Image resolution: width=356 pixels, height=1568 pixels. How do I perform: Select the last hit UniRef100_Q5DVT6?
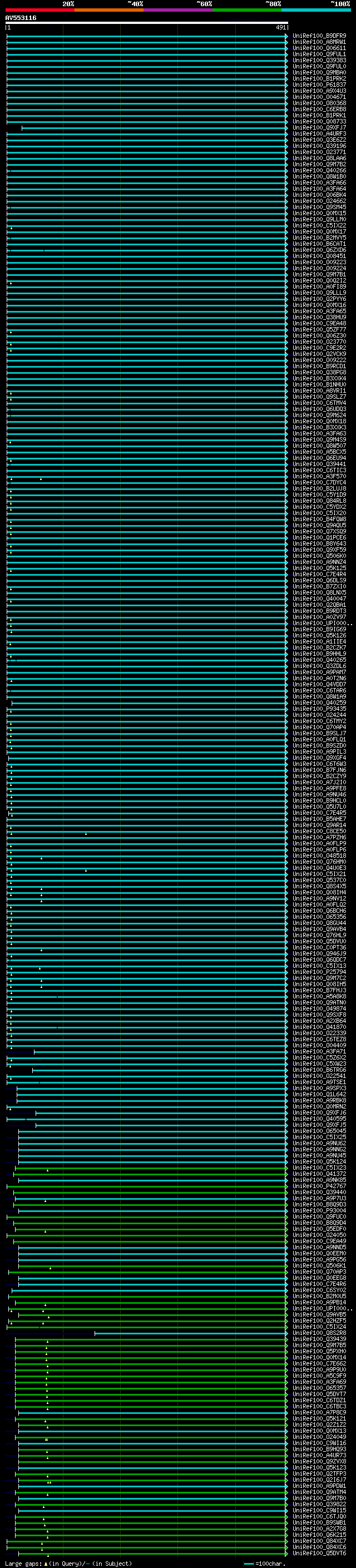click(319, 1554)
